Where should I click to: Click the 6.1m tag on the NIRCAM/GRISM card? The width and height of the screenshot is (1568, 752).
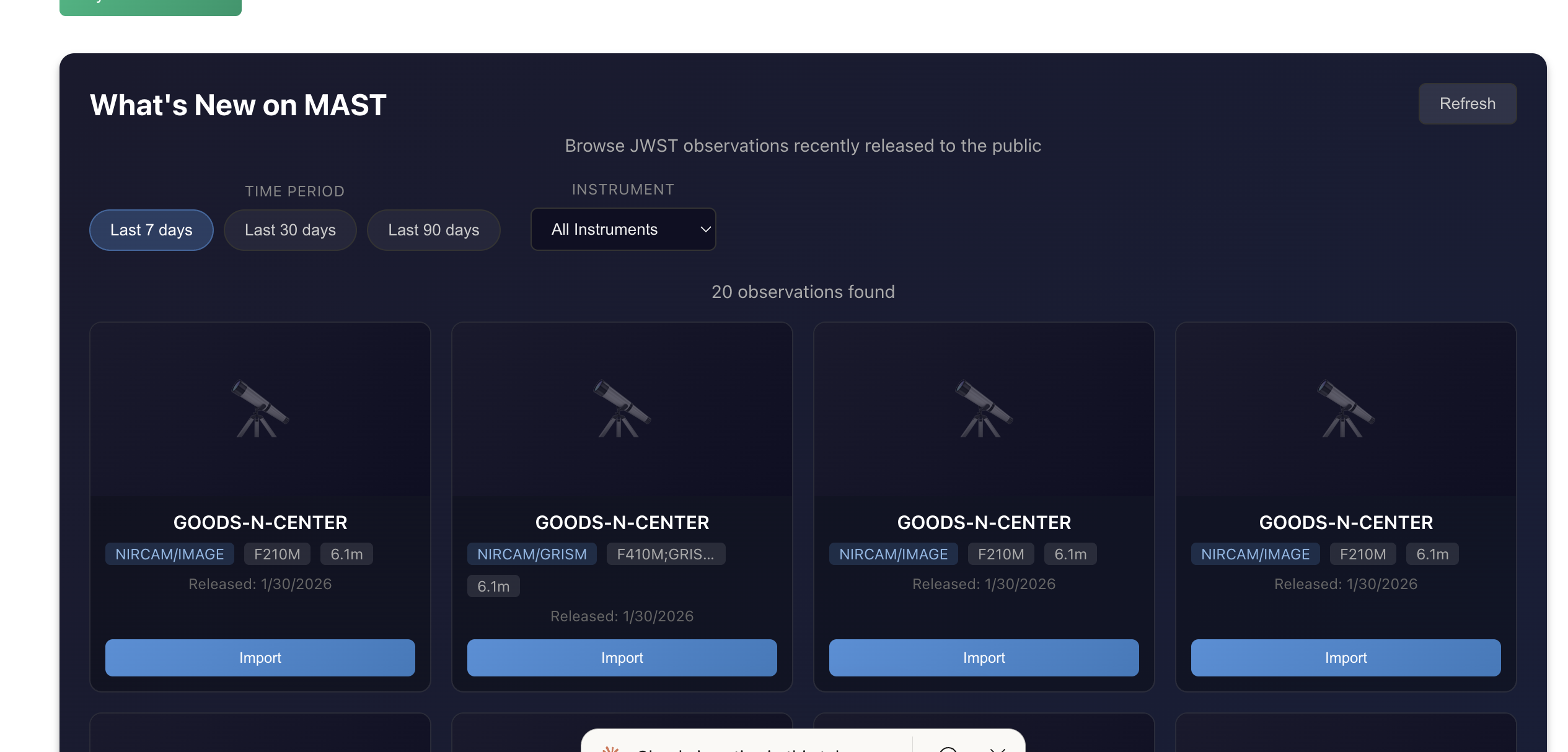pyautogui.click(x=493, y=586)
